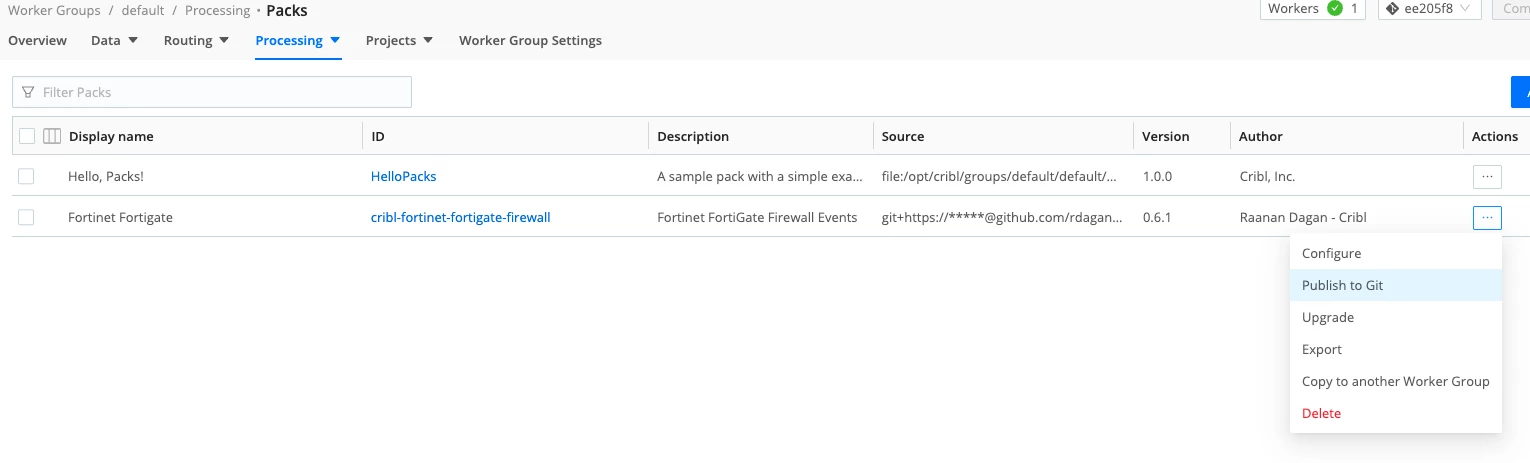The height and width of the screenshot is (463, 1530).
Task: Click the Filter Packs input field
Action: coord(220,92)
